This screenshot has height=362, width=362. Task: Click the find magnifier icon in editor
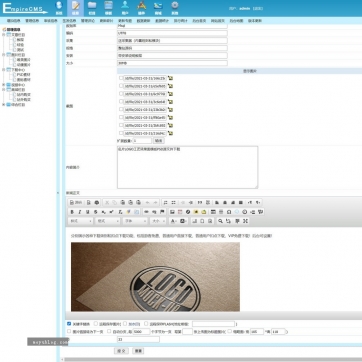point(220,221)
